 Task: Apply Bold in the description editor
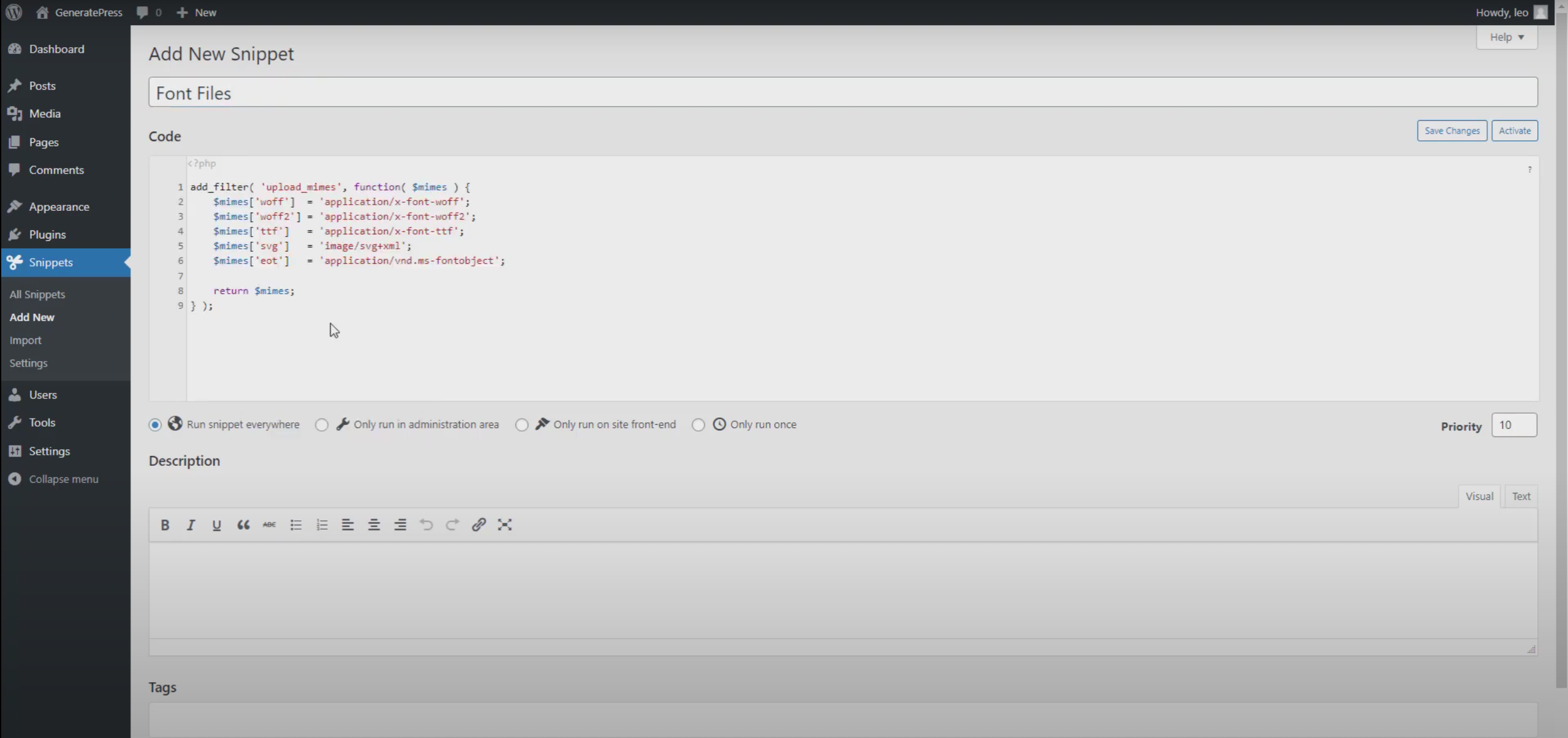tap(164, 525)
